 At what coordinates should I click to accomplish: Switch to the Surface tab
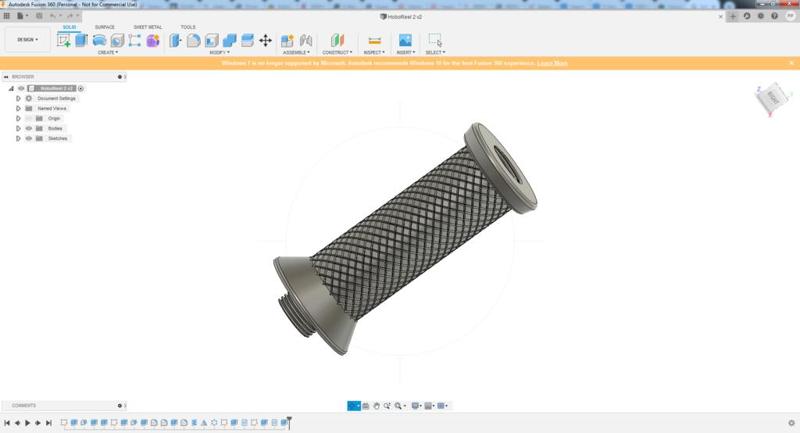(x=105, y=27)
